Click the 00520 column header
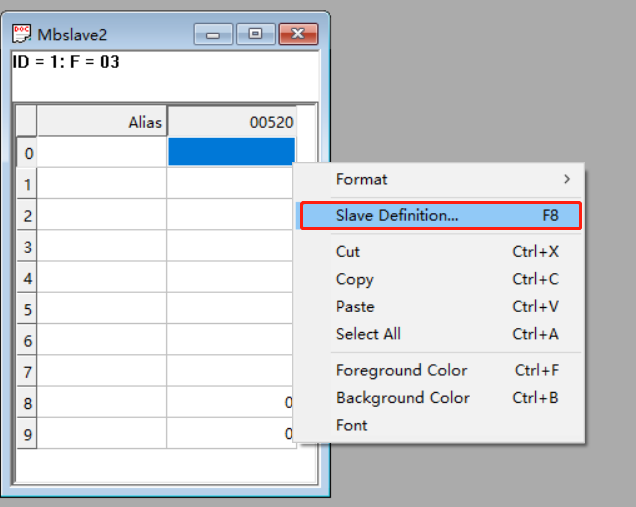The image size is (636, 507). 231,122
